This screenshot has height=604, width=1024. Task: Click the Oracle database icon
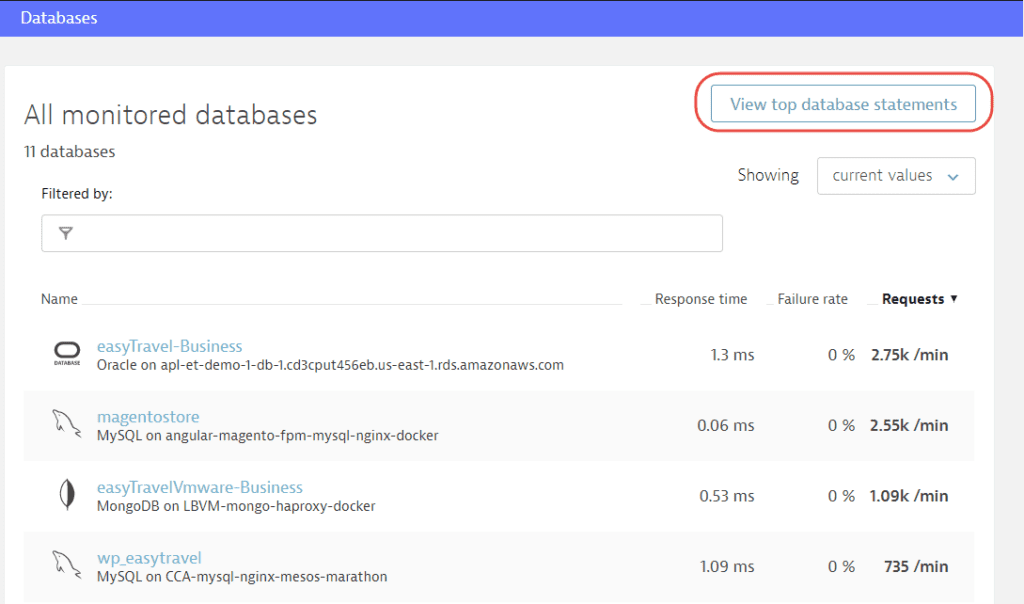tap(67, 353)
